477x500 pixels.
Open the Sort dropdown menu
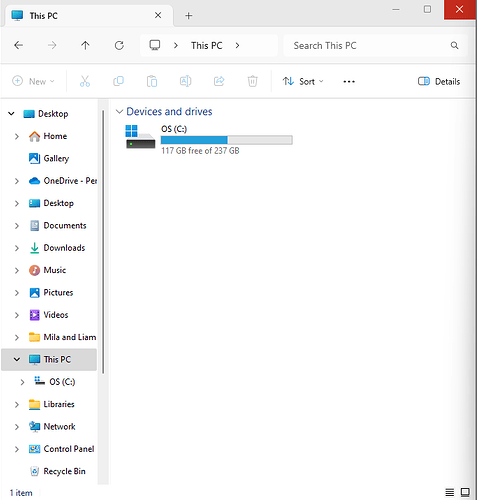click(303, 81)
